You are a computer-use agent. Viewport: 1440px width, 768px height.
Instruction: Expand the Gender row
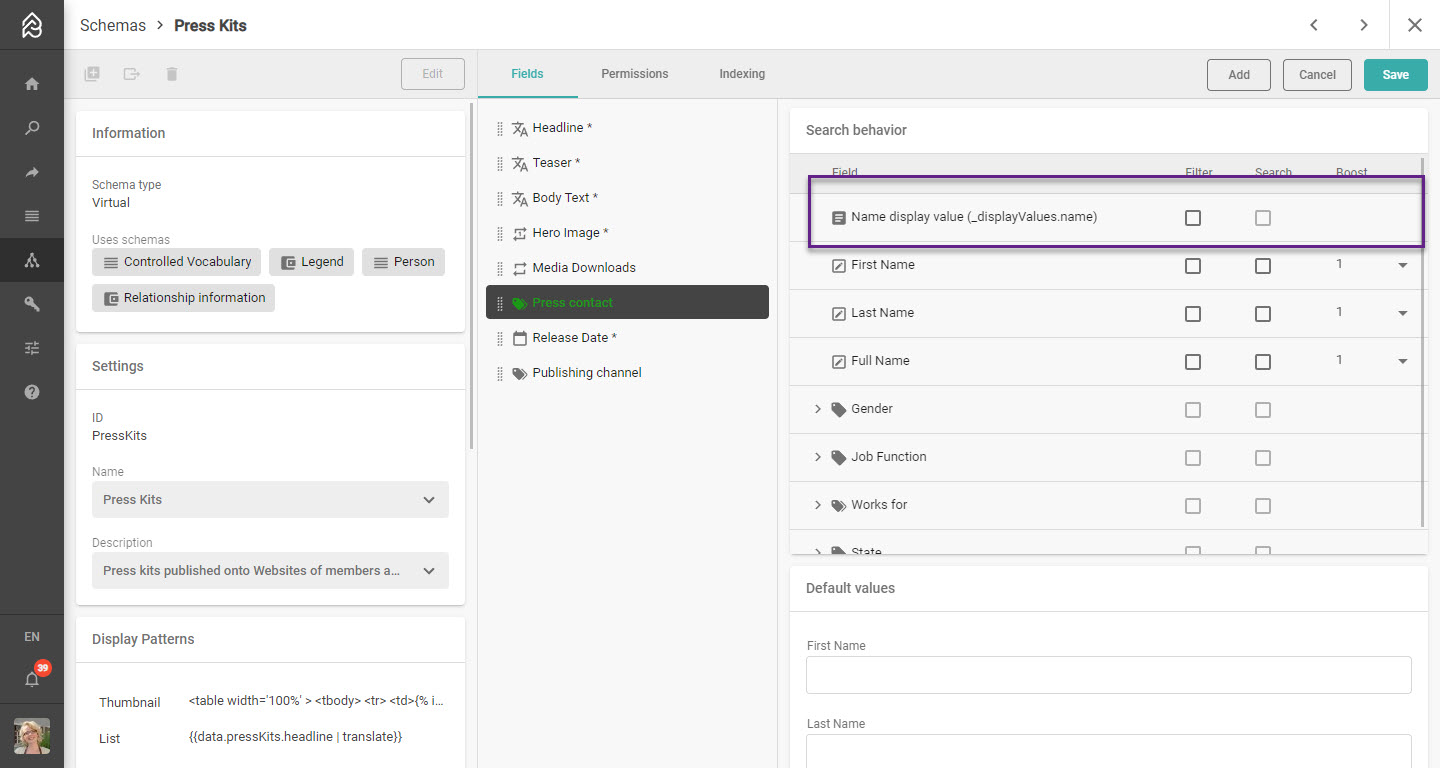pos(817,409)
